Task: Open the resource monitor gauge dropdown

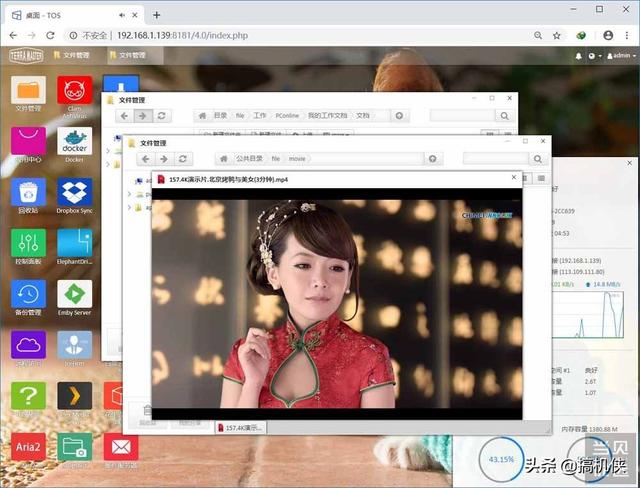Action: 594,56
